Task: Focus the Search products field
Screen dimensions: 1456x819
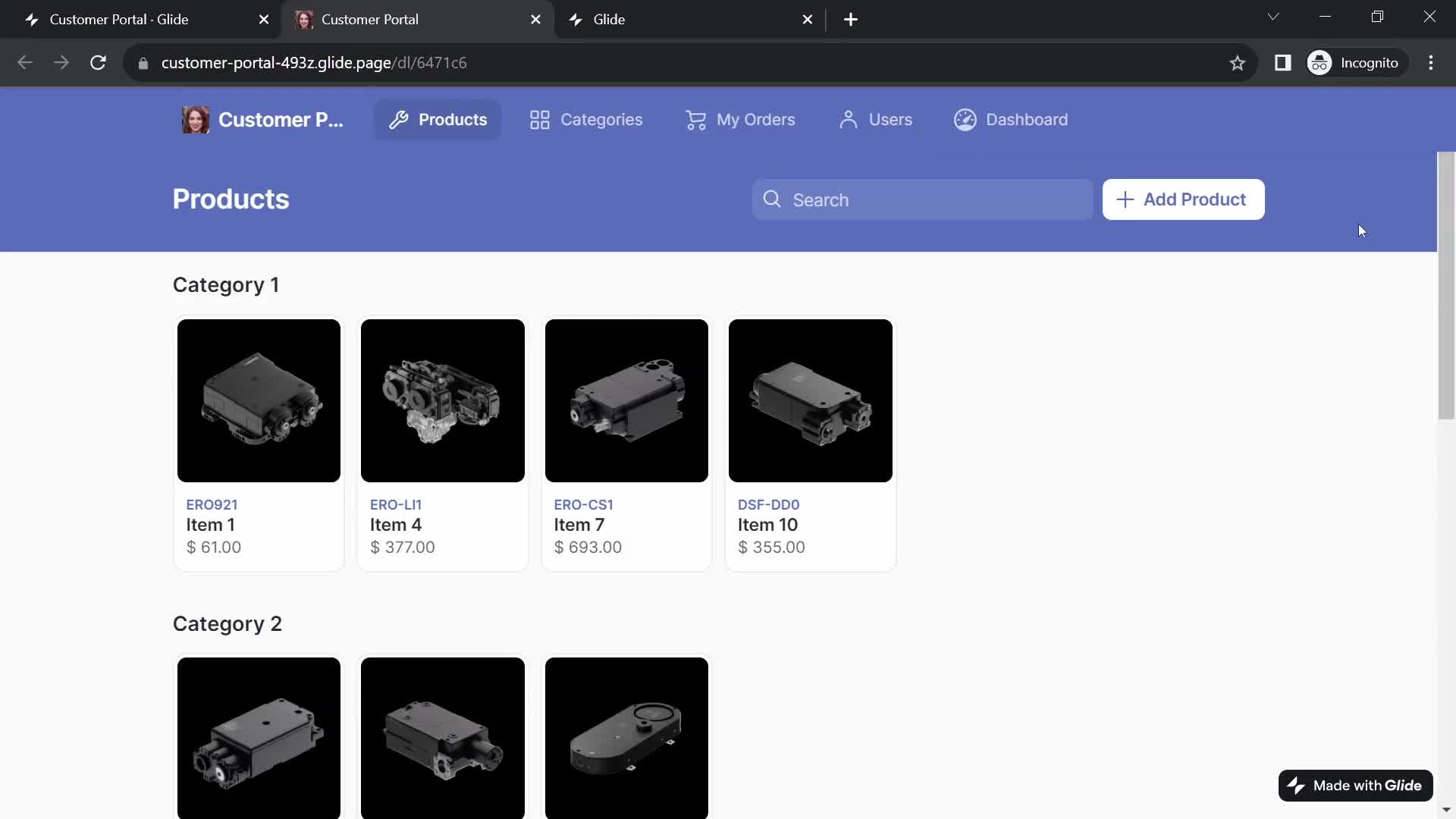Action: coord(922,199)
